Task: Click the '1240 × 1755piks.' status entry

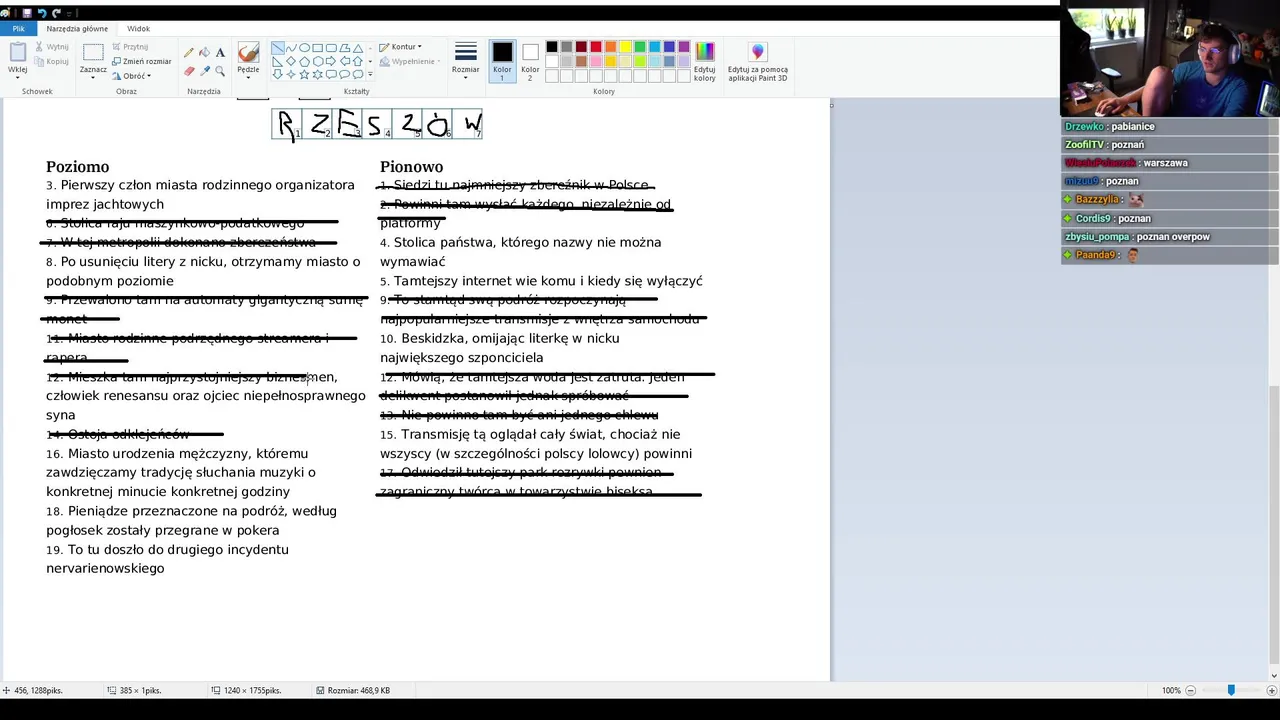Action: click(246, 690)
